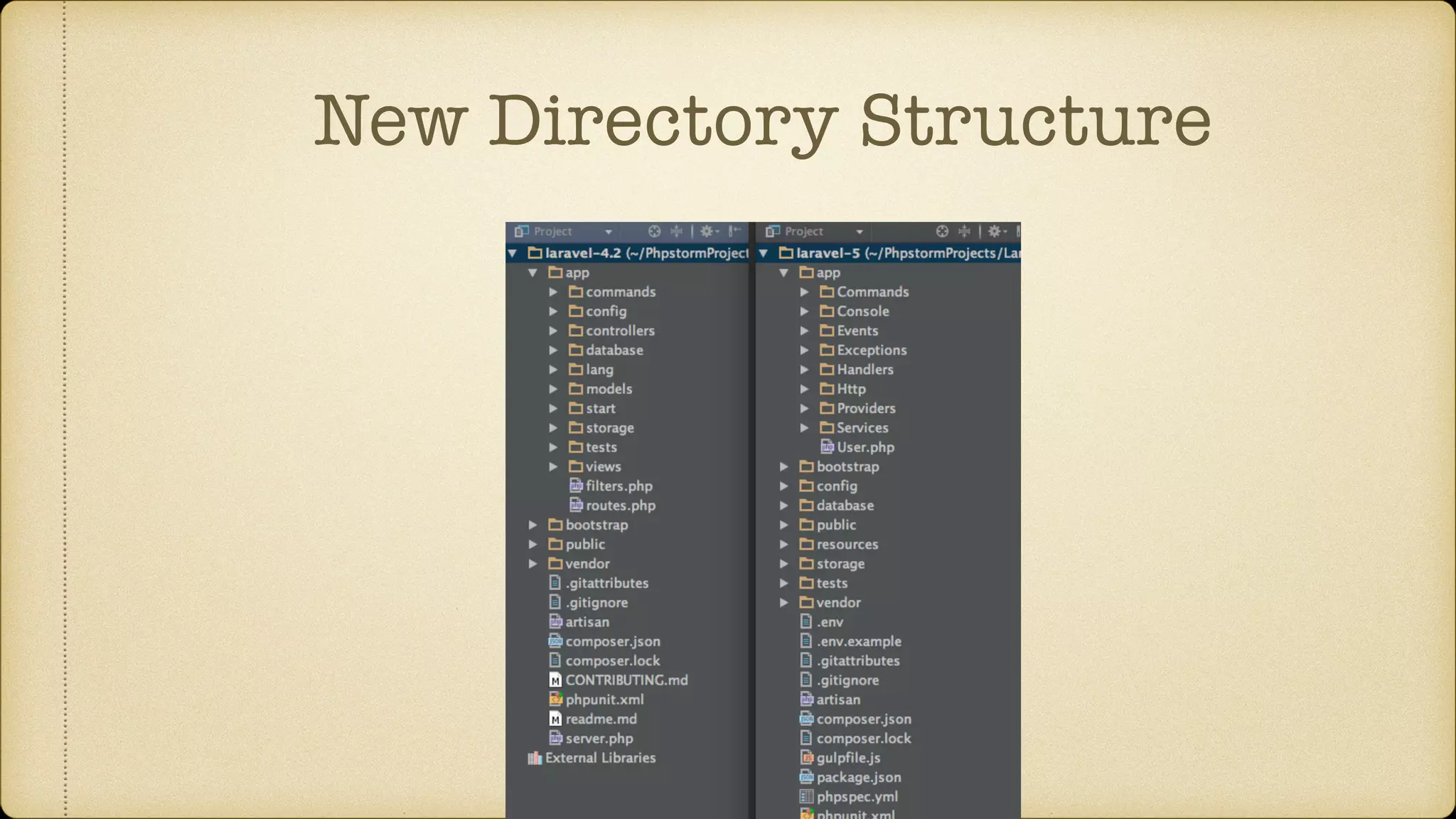1456x819 pixels.
Task: Select gulpfile.js file
Action: point(847,758)
